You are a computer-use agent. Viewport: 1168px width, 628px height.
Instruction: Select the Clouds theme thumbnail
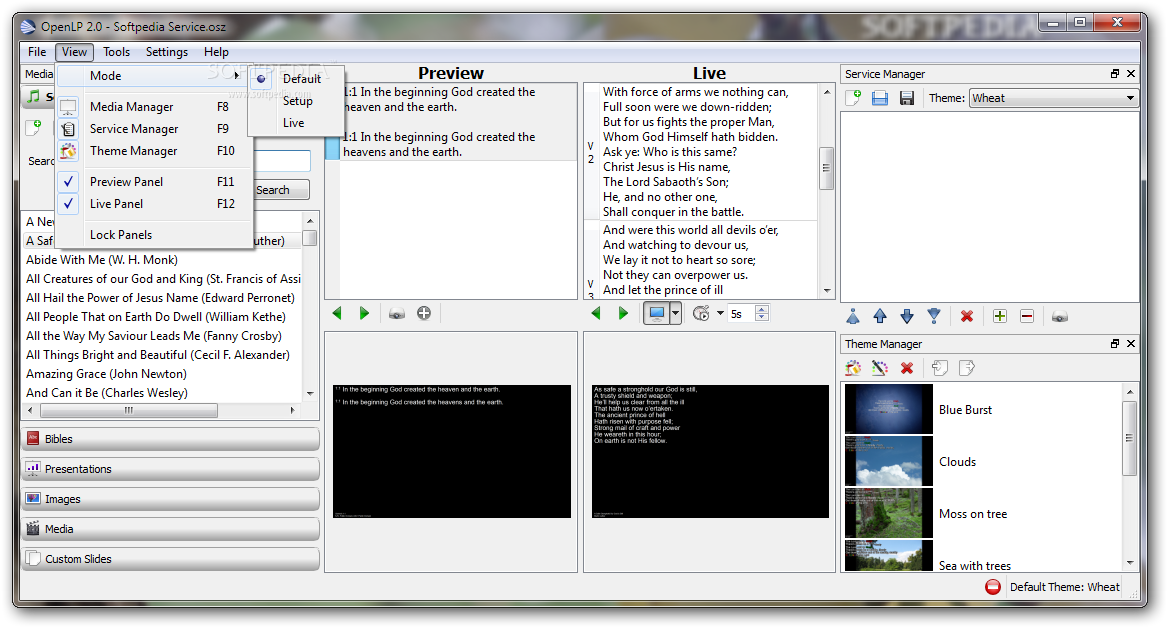[889, 461]
